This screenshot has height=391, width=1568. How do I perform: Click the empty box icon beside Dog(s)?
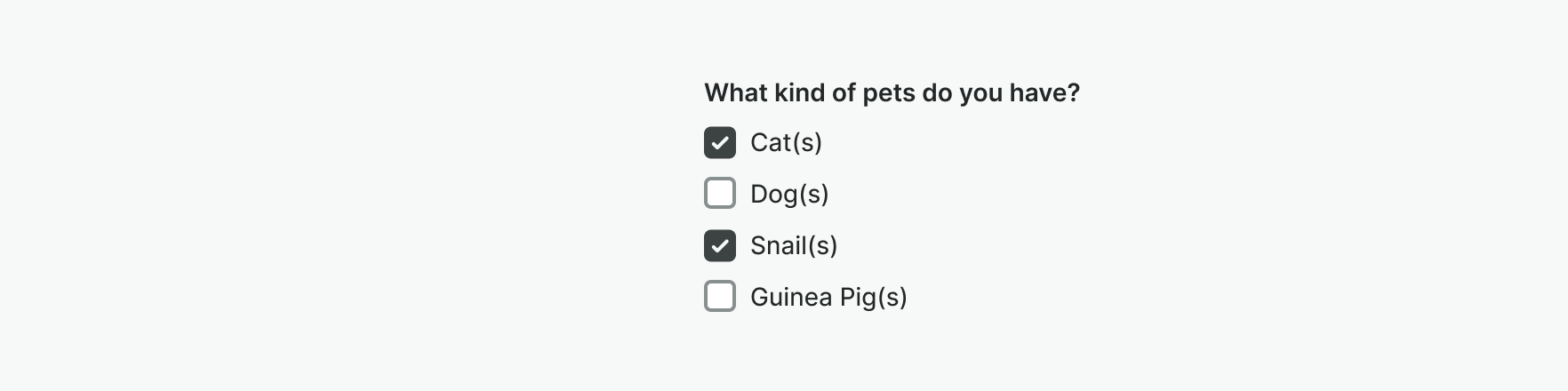click(720, 194)
